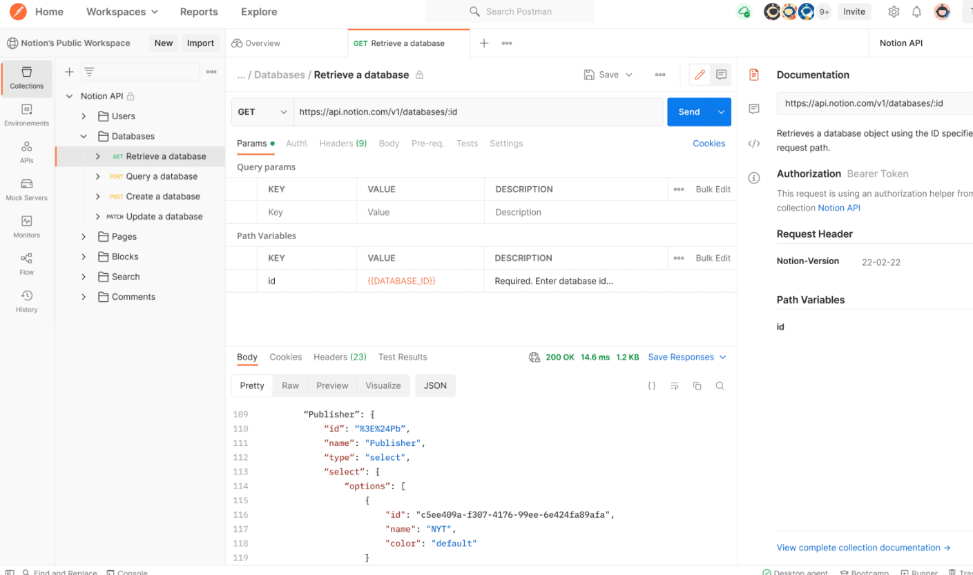
Task: Open the Flow sidebar panel
Action: 27,264
